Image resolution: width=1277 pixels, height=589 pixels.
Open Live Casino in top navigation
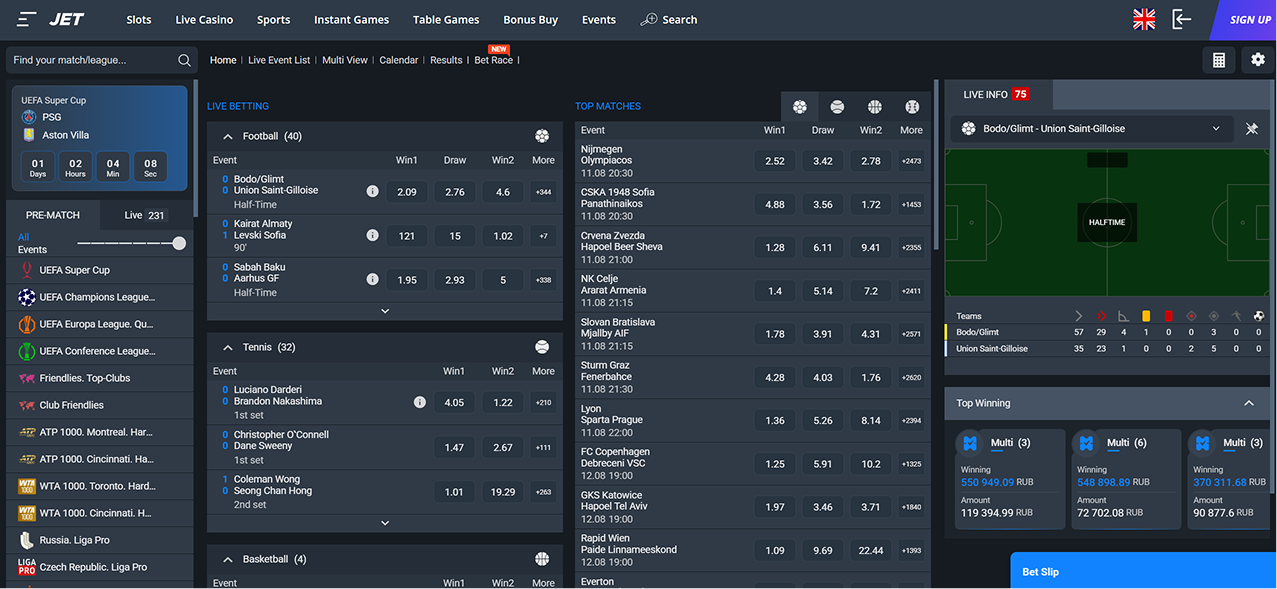(204, 20)
